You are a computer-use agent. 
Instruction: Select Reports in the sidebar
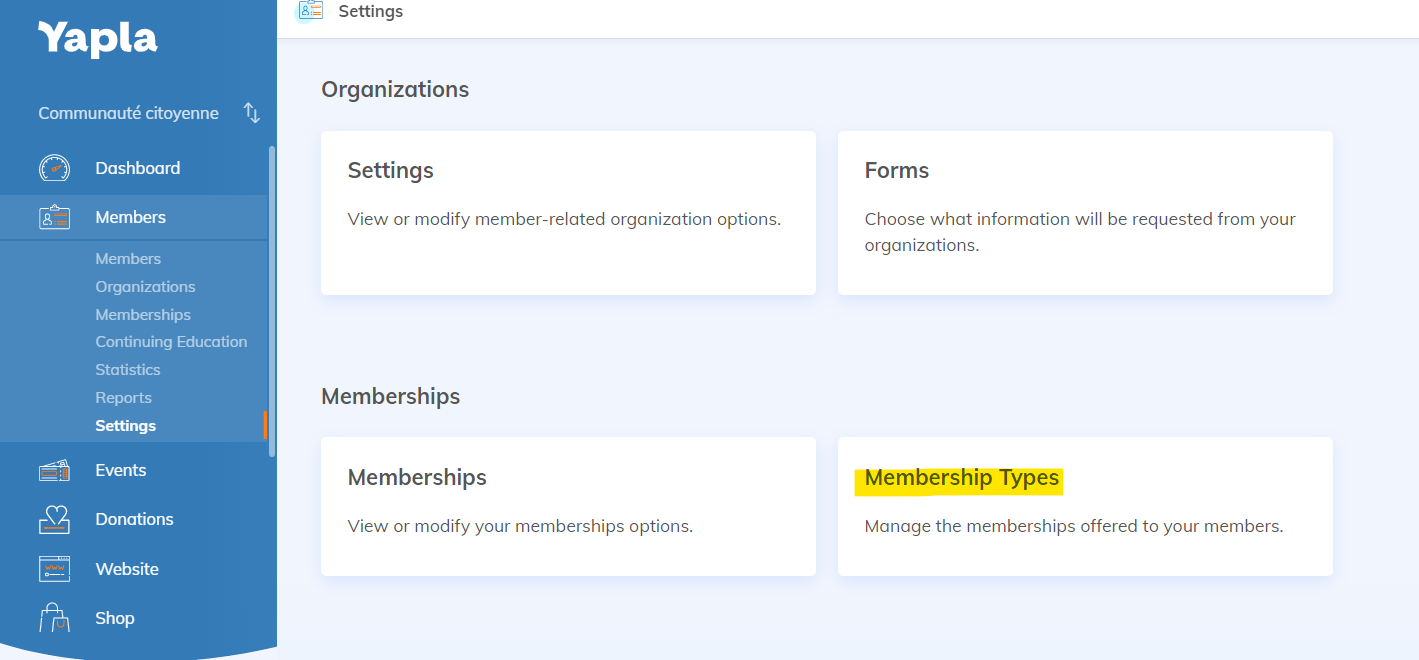[x=123, y=397]
